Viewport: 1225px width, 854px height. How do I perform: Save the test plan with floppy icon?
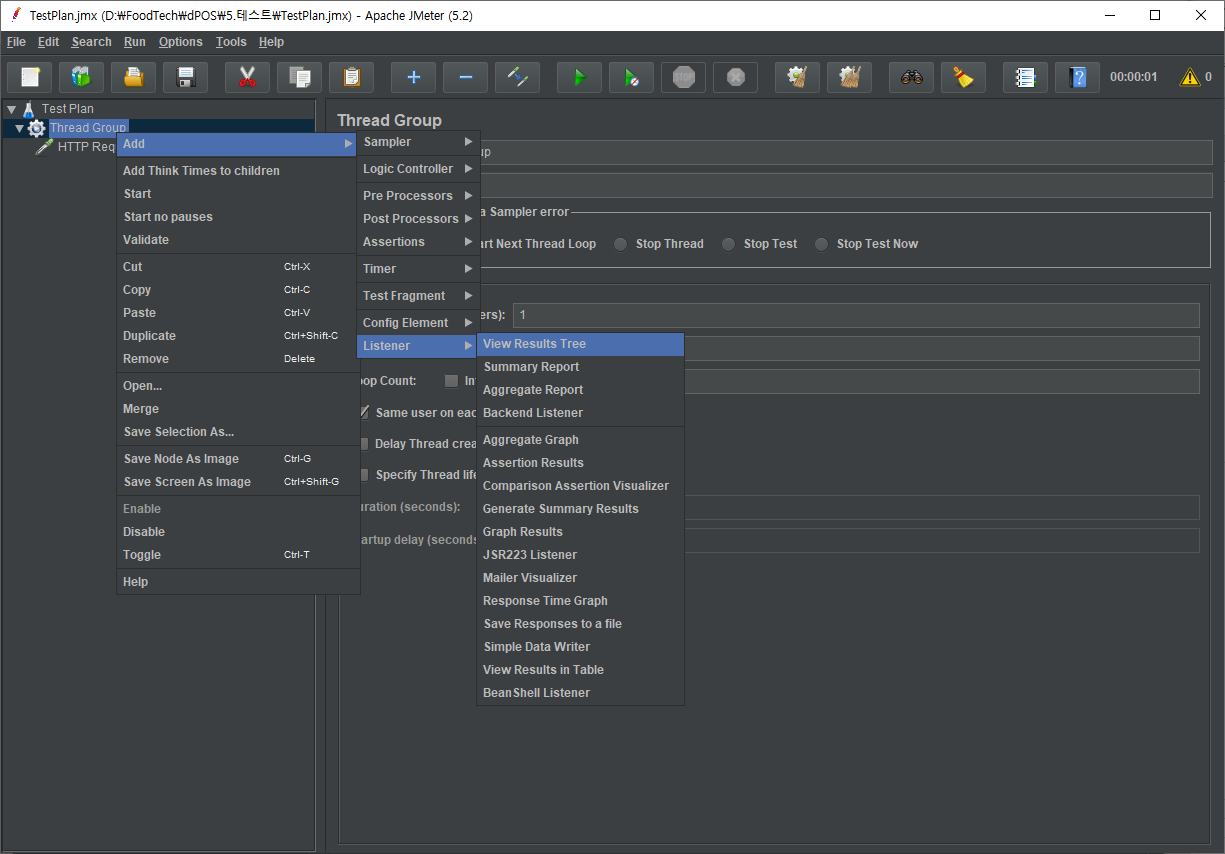(186, 77)
